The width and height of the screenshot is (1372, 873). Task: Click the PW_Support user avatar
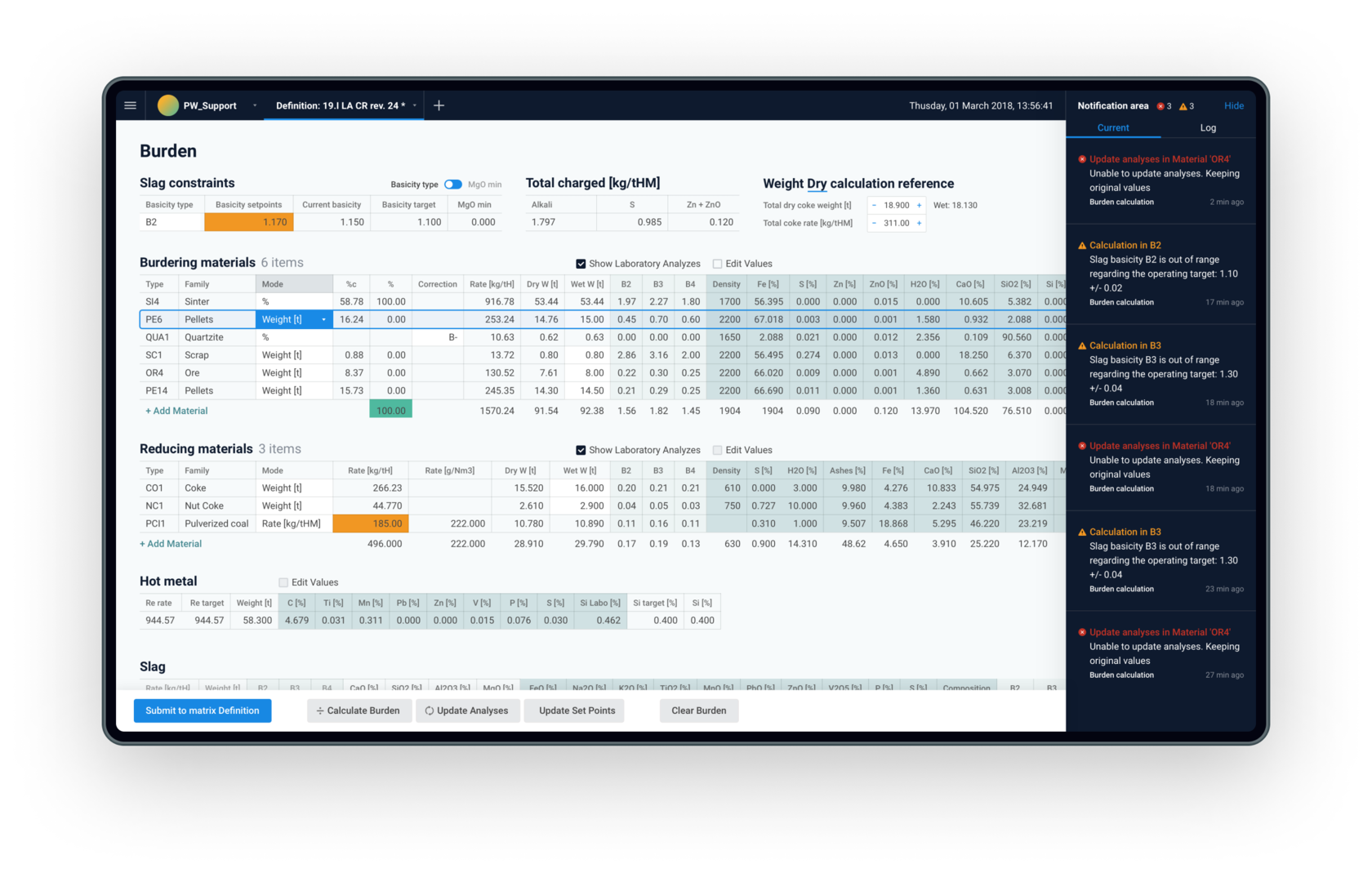[168, 105]
